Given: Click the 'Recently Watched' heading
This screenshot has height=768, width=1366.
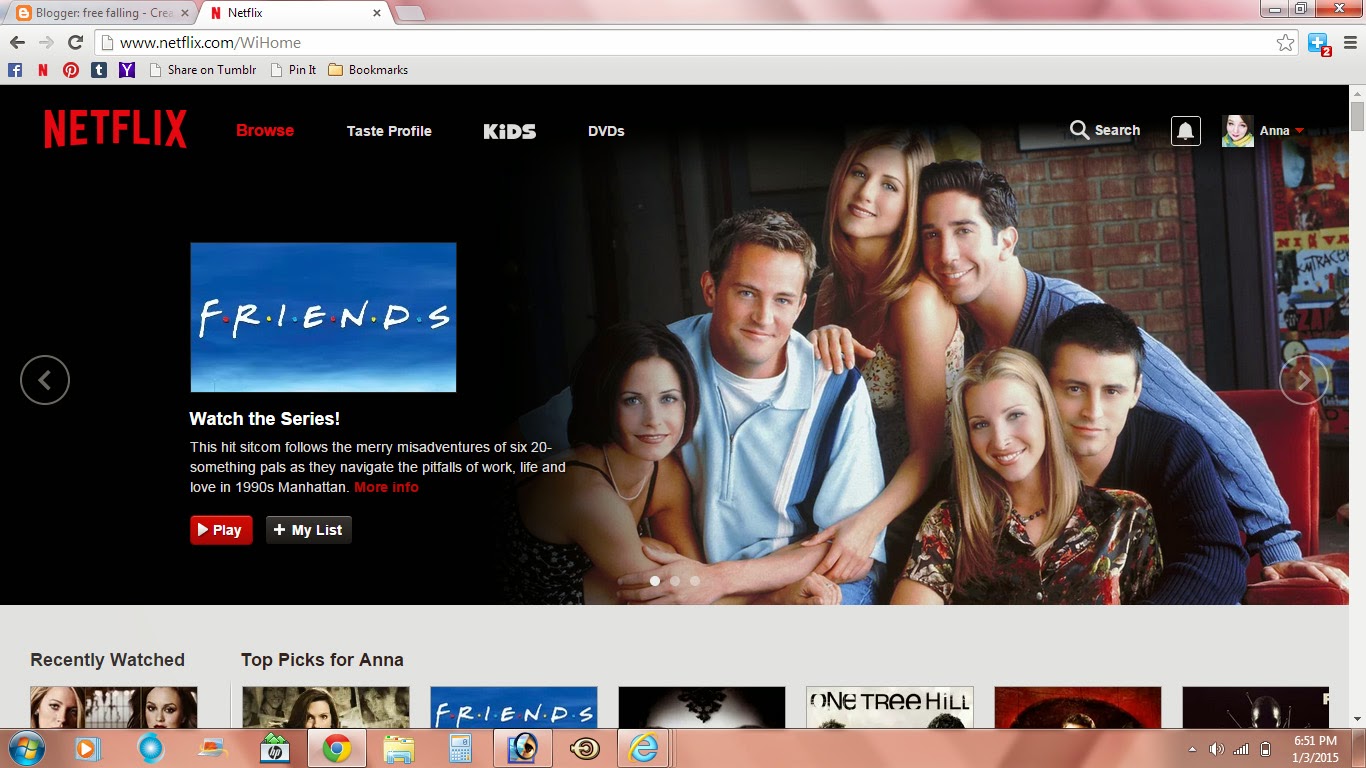Looking at the screenshot, I should tap(107, 660).
